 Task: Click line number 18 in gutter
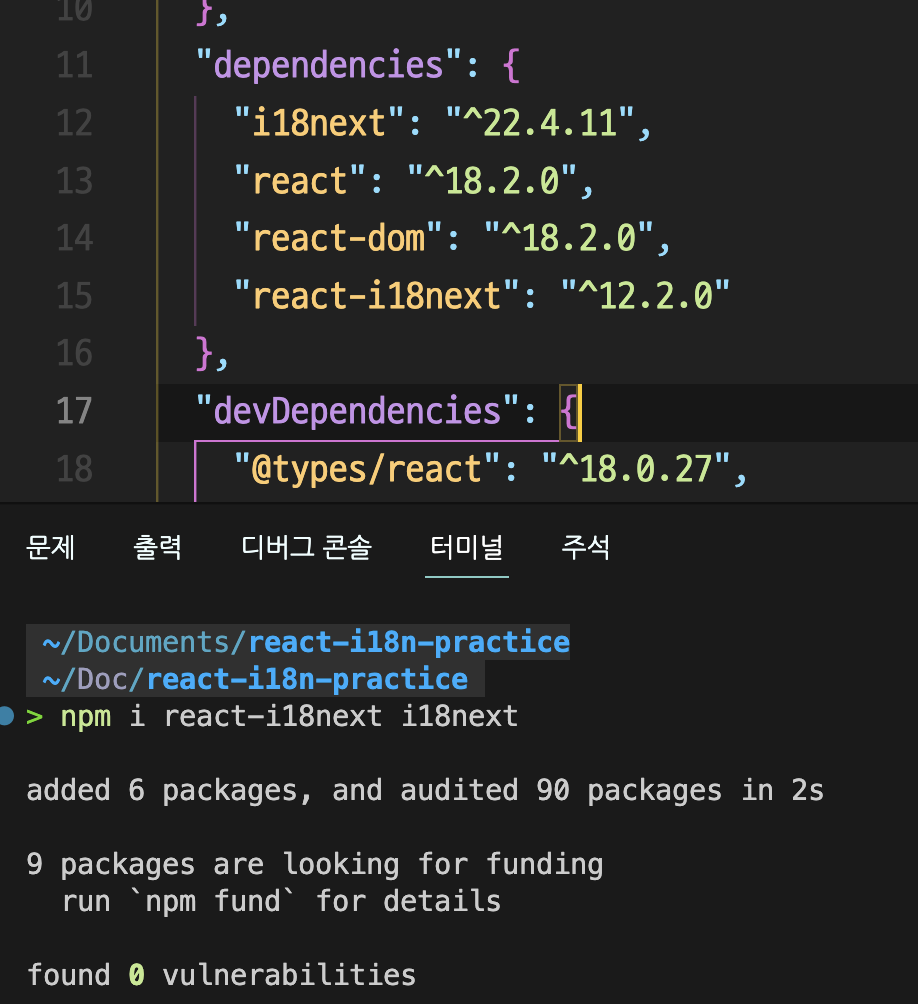click(75, 469)
